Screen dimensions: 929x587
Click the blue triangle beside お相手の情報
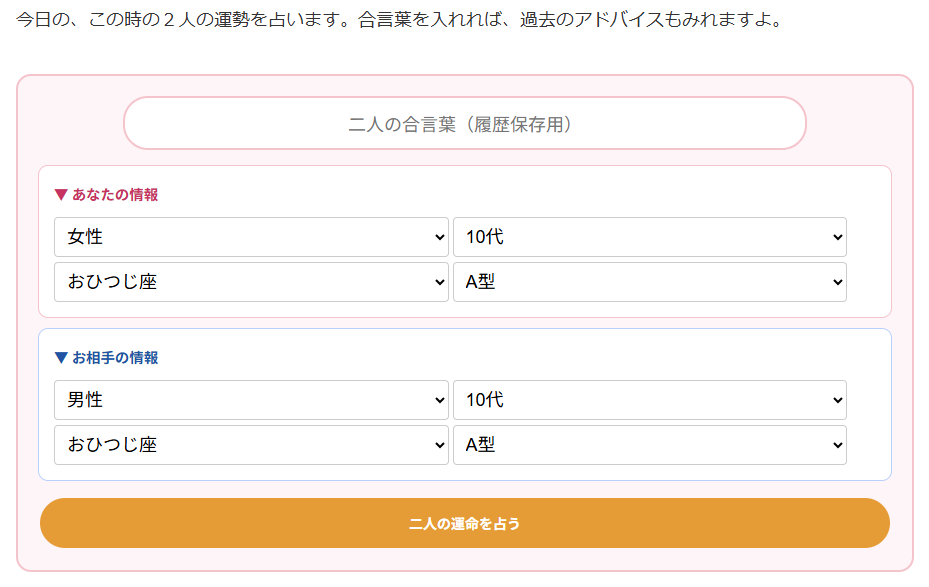coord(61,358)
